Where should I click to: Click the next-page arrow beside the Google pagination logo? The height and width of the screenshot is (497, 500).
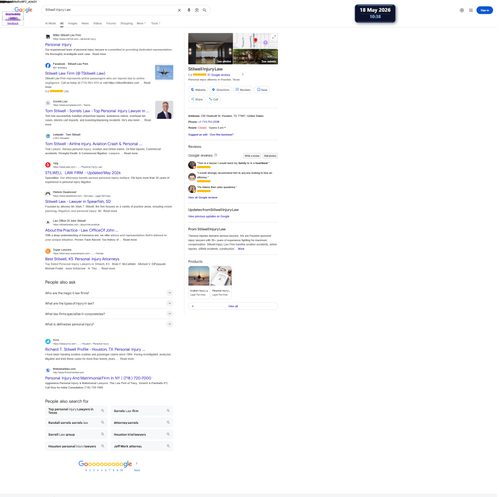point(138,465)
